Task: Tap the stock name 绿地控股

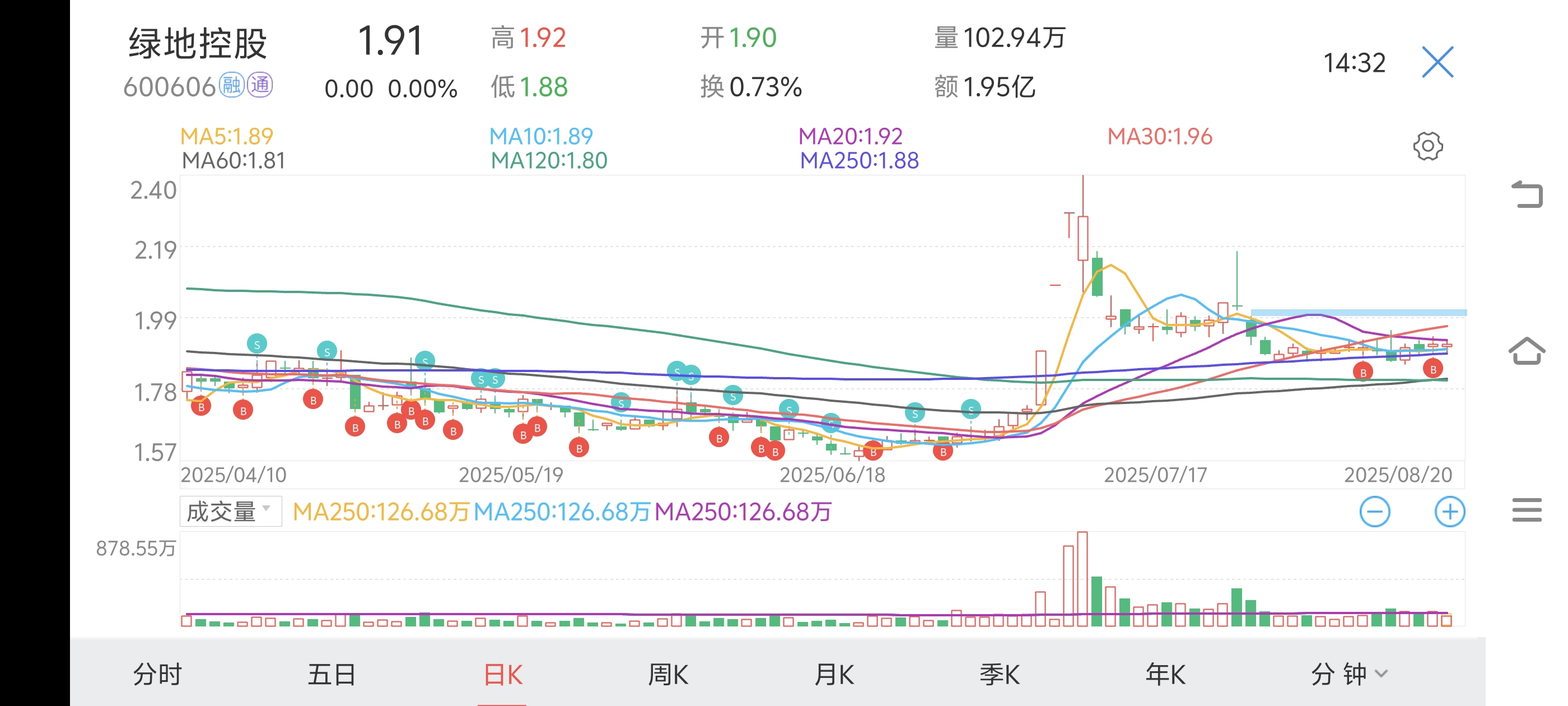Action: pyautogui.click(x=198, y=43)
